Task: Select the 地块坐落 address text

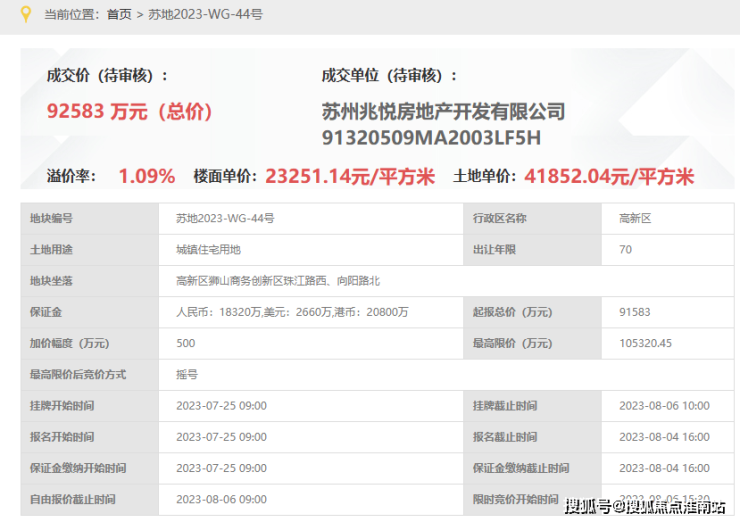Action: tap(278, 281)
